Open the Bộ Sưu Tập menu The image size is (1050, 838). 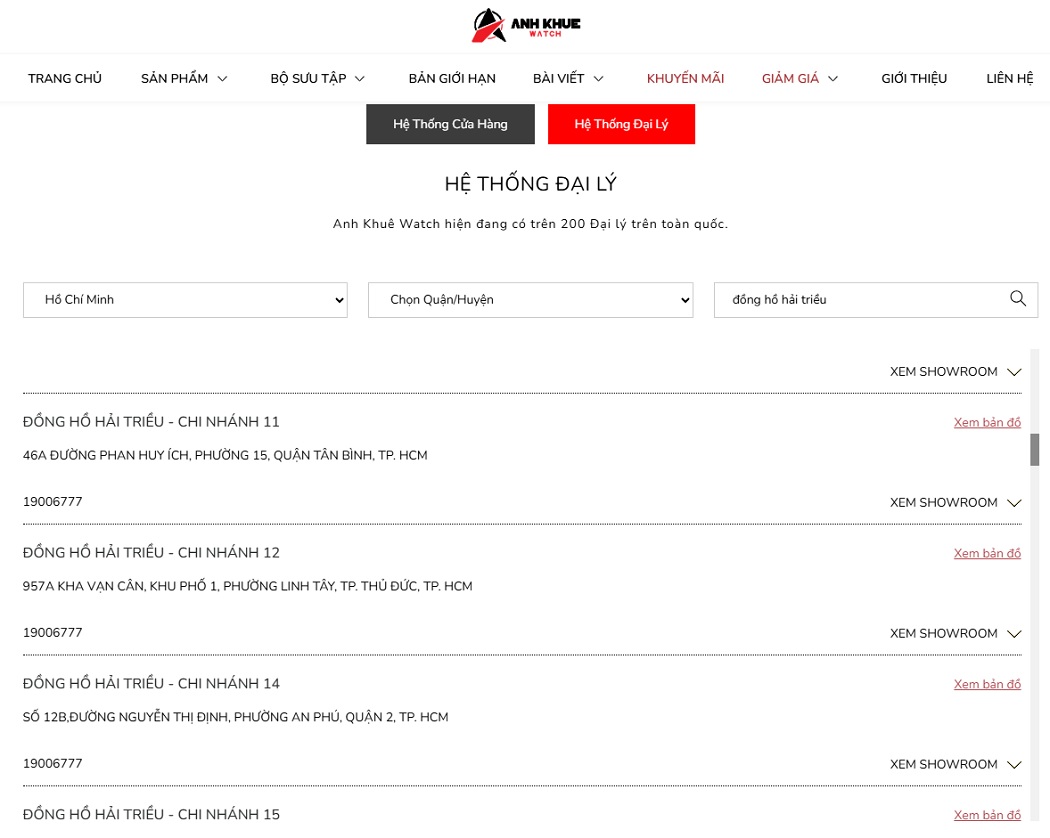pyautogui.click(x=308, y=78)
